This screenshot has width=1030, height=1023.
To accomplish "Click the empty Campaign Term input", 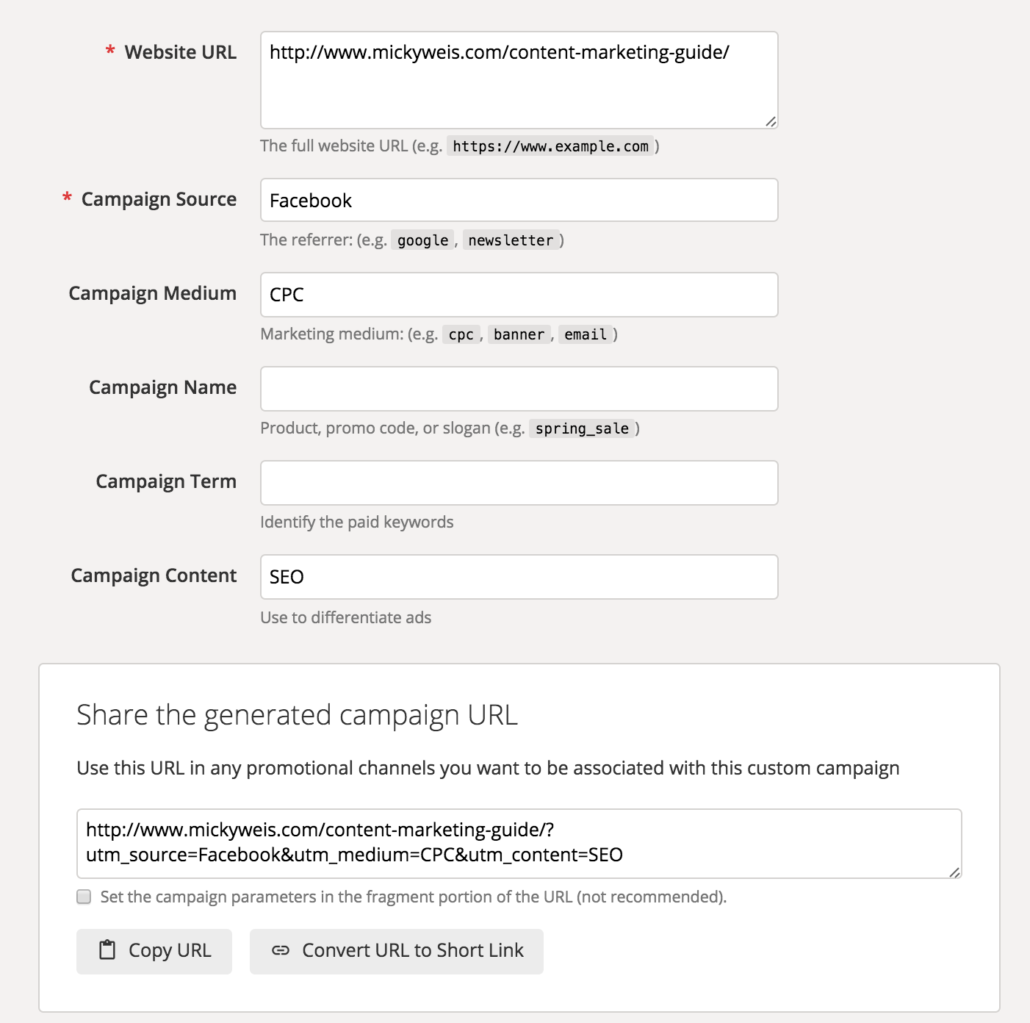I will [x=518, y=482].
